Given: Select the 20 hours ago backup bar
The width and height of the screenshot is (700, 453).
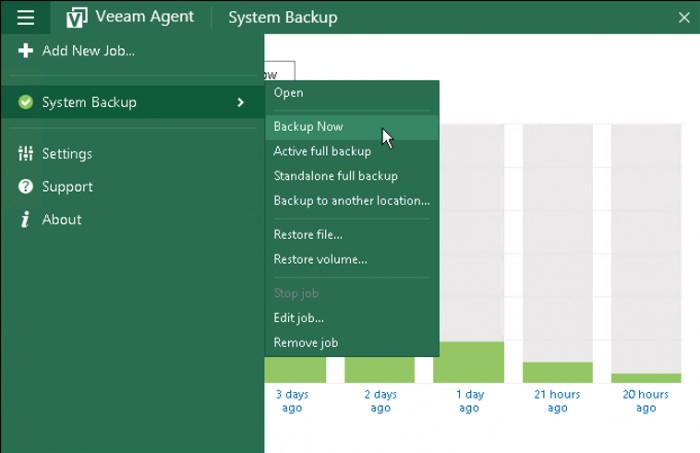Looking at the screenshot, I should (x=646, y=378).
